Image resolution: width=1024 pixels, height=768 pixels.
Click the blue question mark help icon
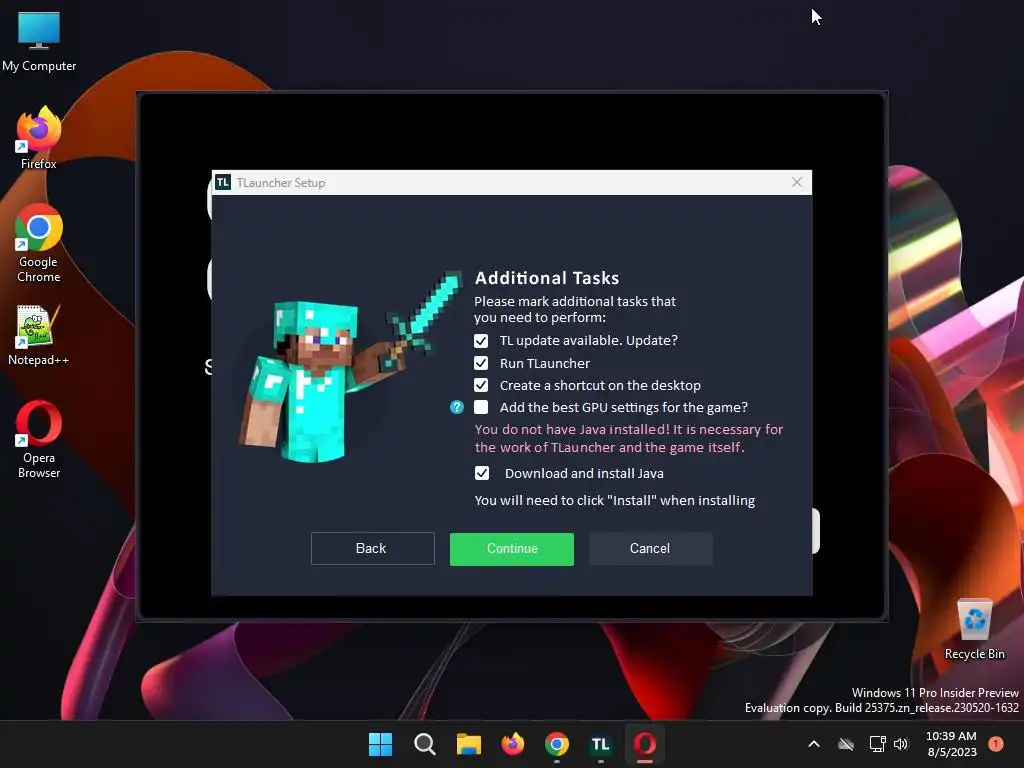(457, 408)
